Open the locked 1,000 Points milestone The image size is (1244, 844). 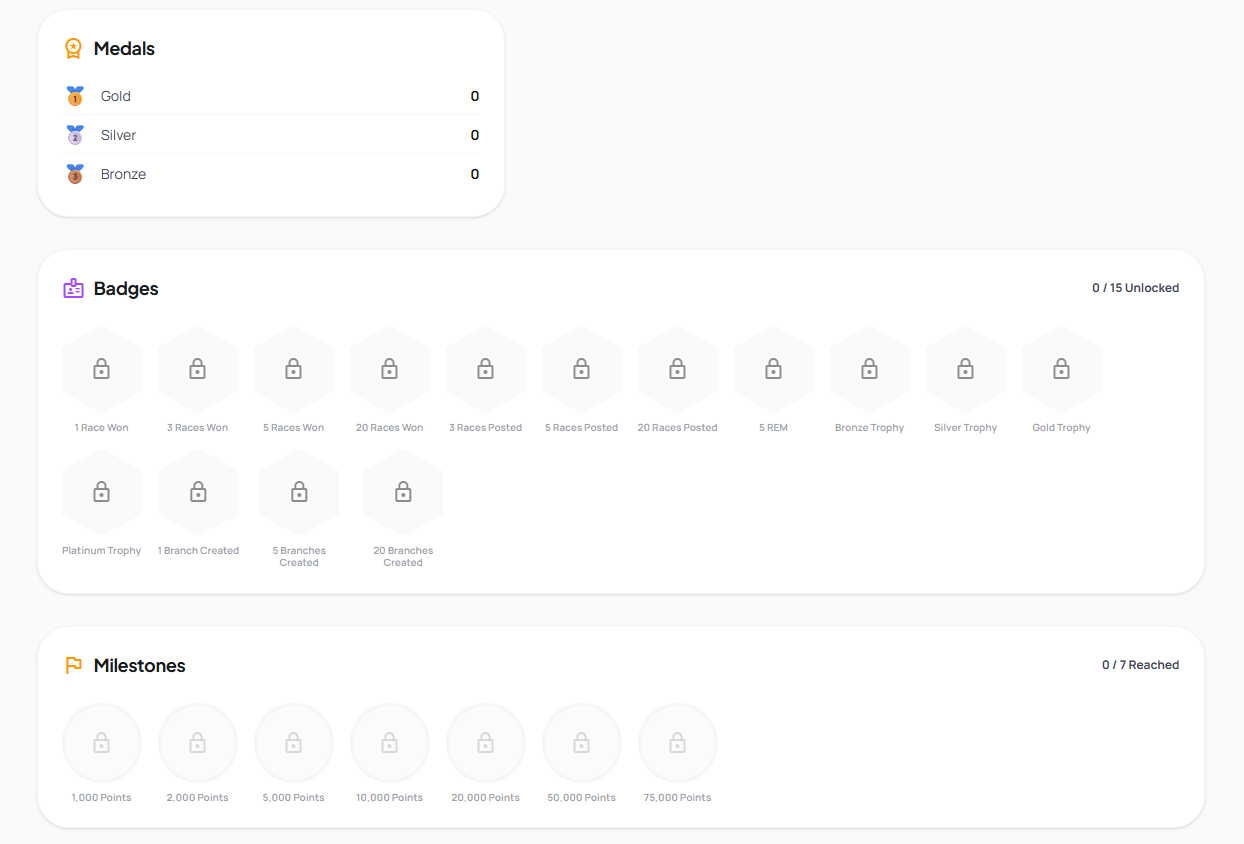(102, 743)
